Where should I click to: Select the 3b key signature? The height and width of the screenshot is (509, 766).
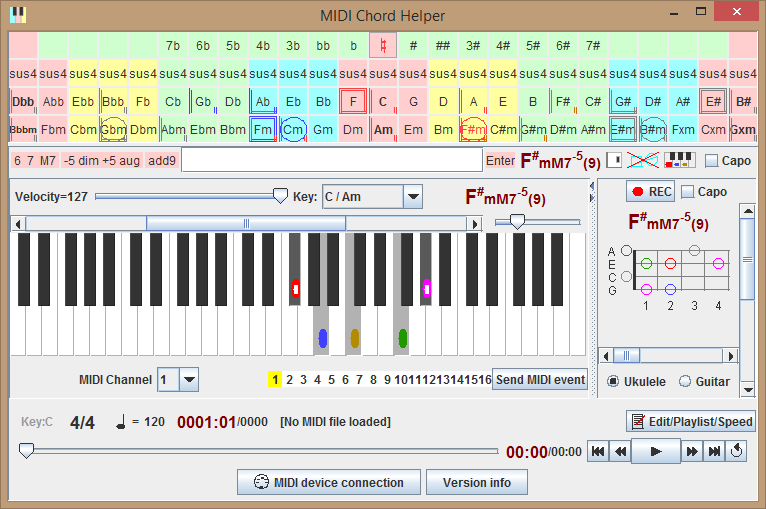293,45
